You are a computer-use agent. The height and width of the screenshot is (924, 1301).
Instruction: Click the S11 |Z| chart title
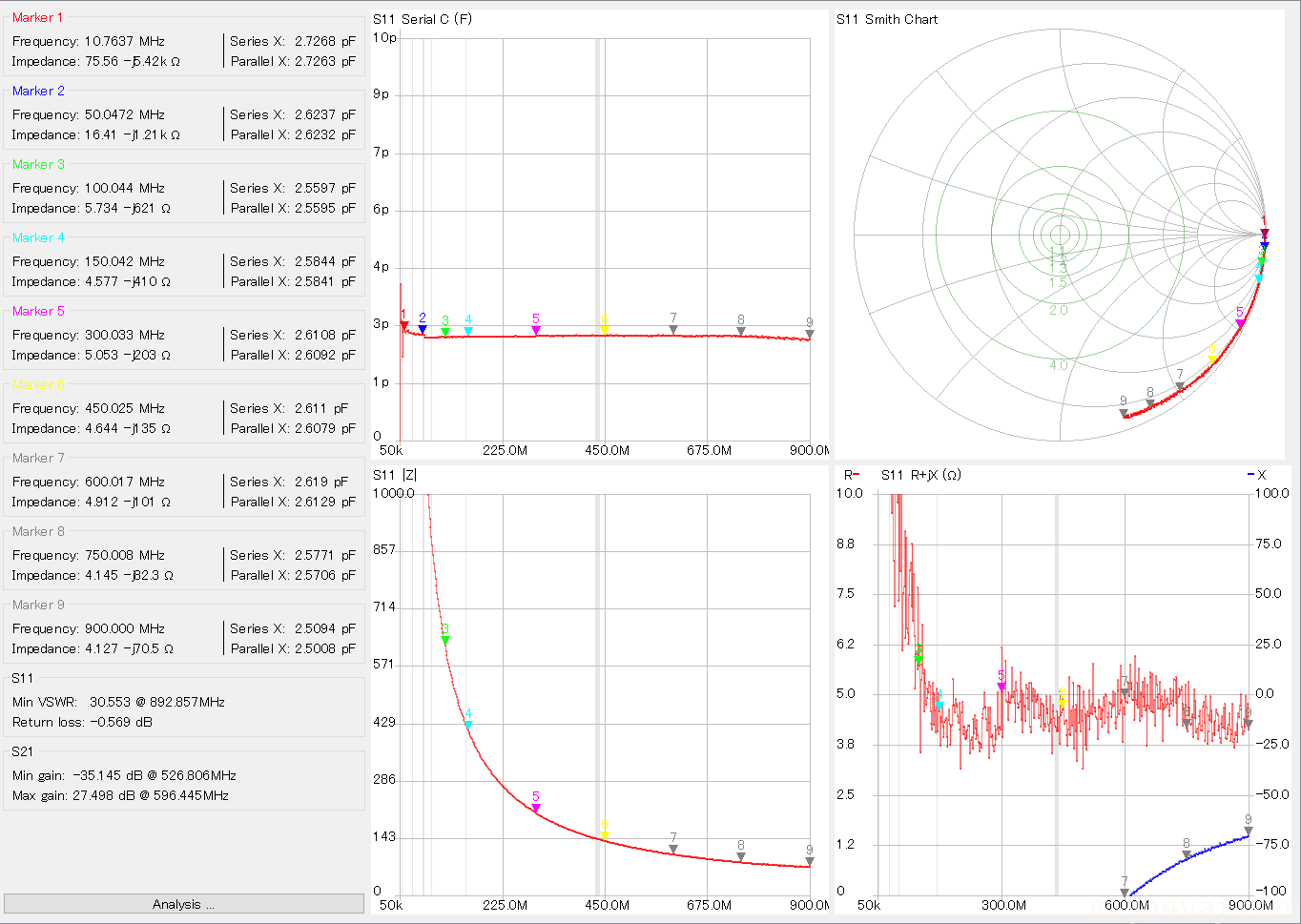tap(395, 475)
